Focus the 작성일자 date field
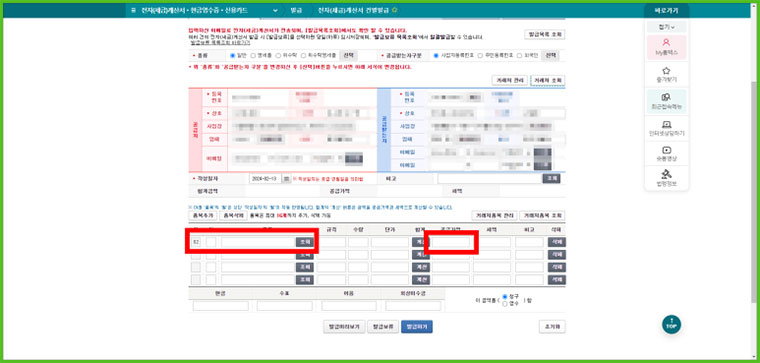This screenshot has height=363, width=760. click(x=266, y=179)
